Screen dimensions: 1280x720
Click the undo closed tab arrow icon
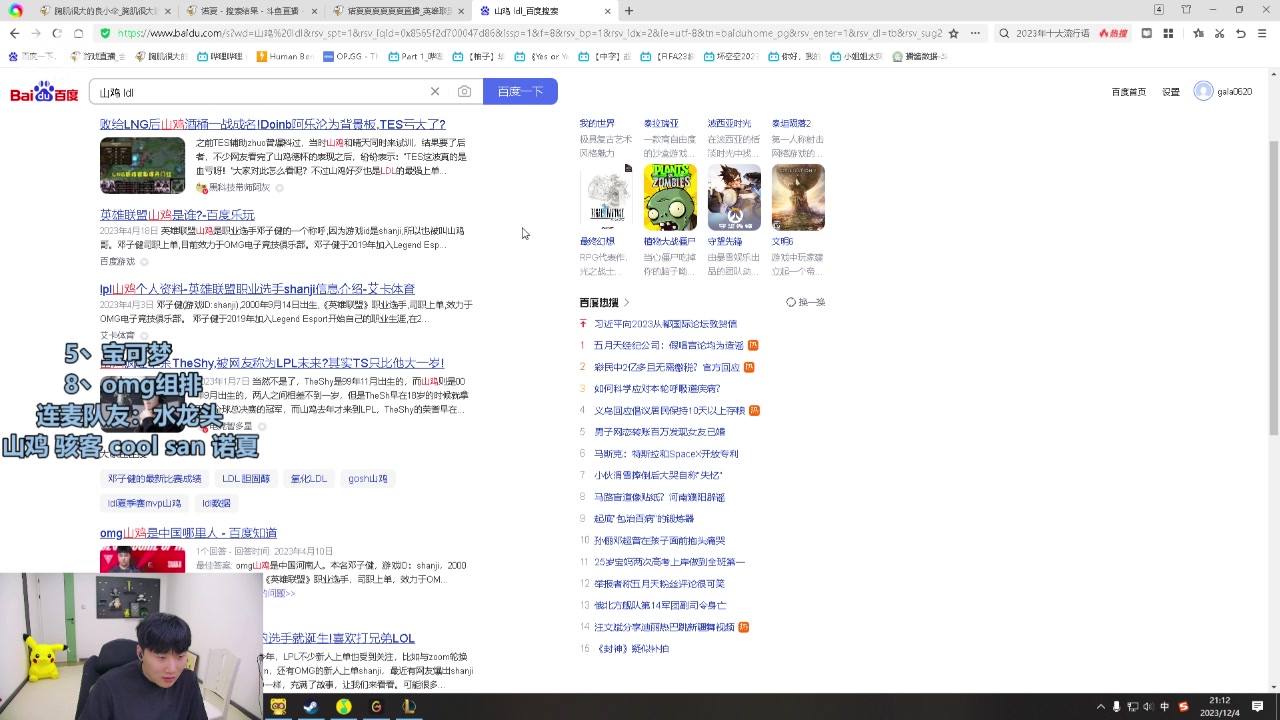pyautogui.click(x=1240, y=33)
